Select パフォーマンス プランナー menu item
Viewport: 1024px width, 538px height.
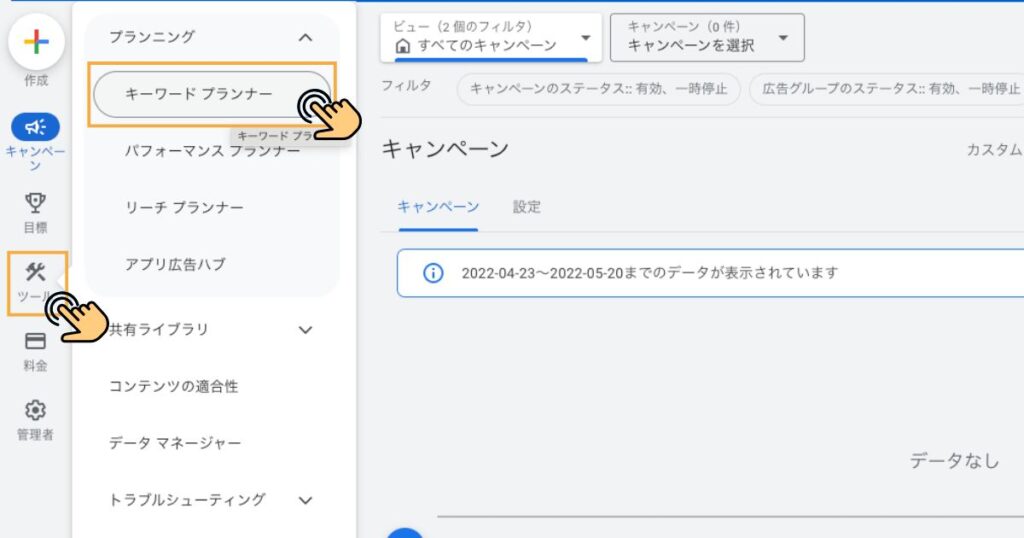pos(212,151)
